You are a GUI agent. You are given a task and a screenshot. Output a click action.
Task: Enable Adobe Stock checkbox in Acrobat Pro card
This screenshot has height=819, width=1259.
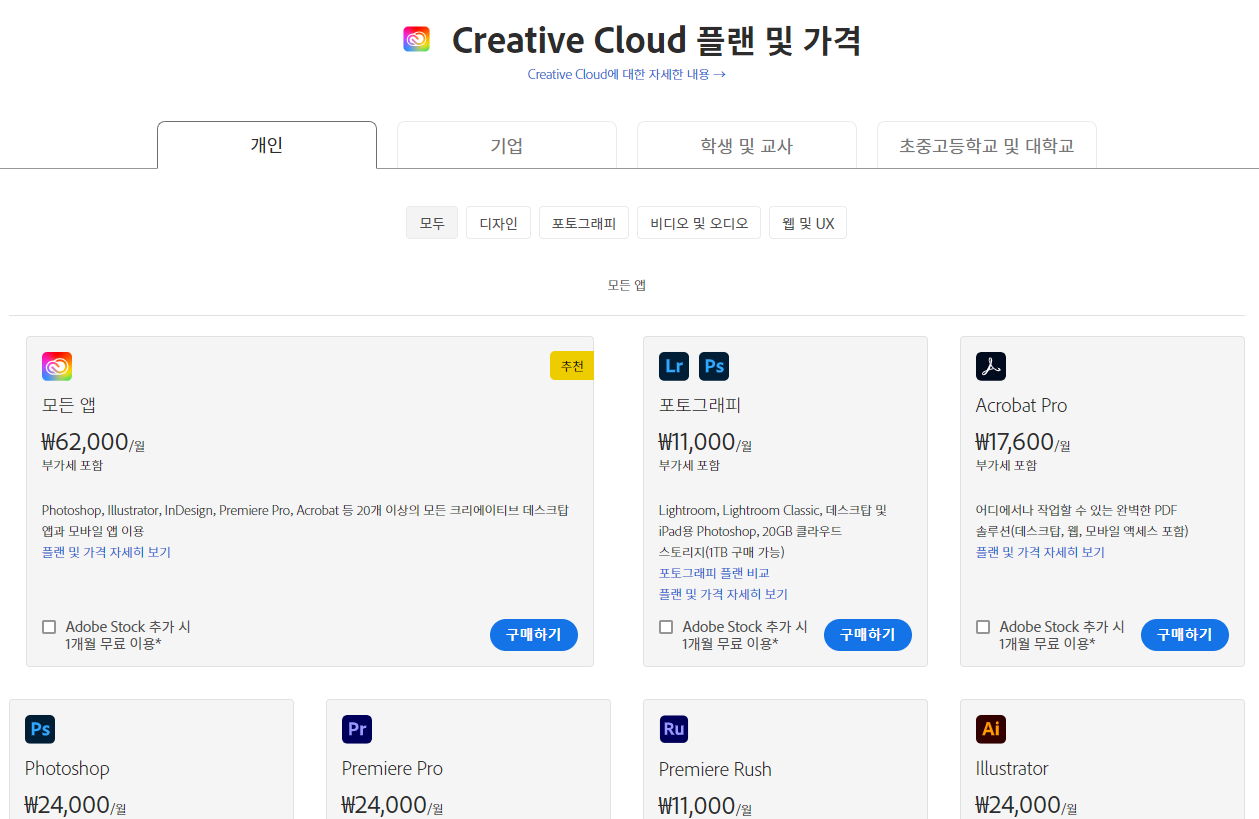click(x=983, y=627)
